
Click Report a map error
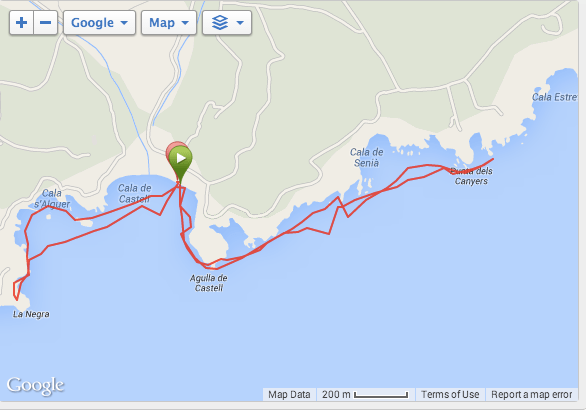(531, 395)
